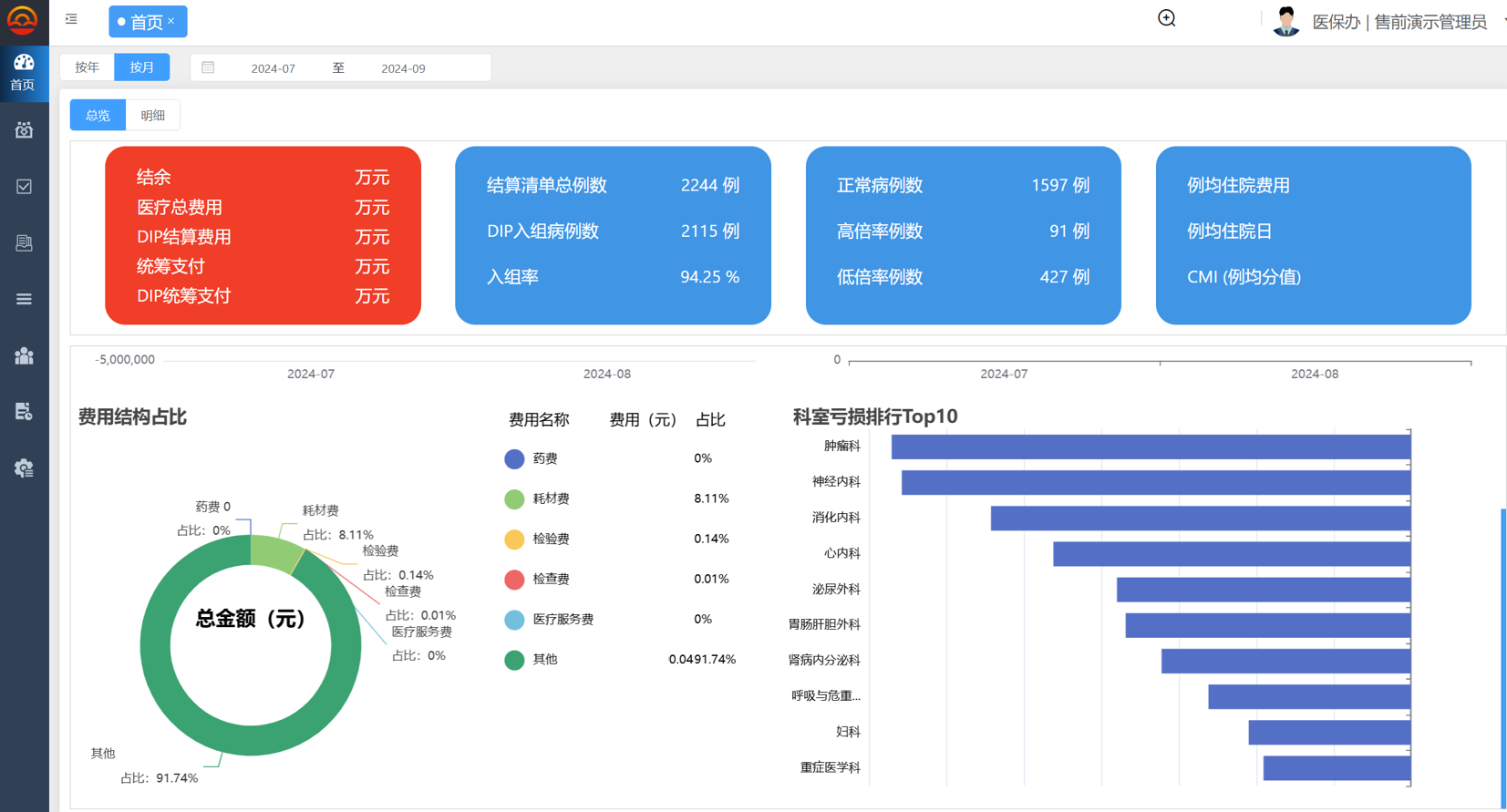Close the 首页 page tab
Image resolution: width=1507 pixels, height=812 pixels.
click(171, 21)
